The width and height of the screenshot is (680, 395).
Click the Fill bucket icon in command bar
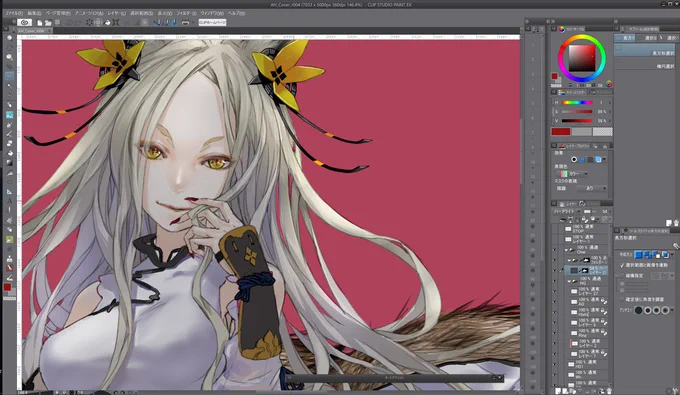107,23
